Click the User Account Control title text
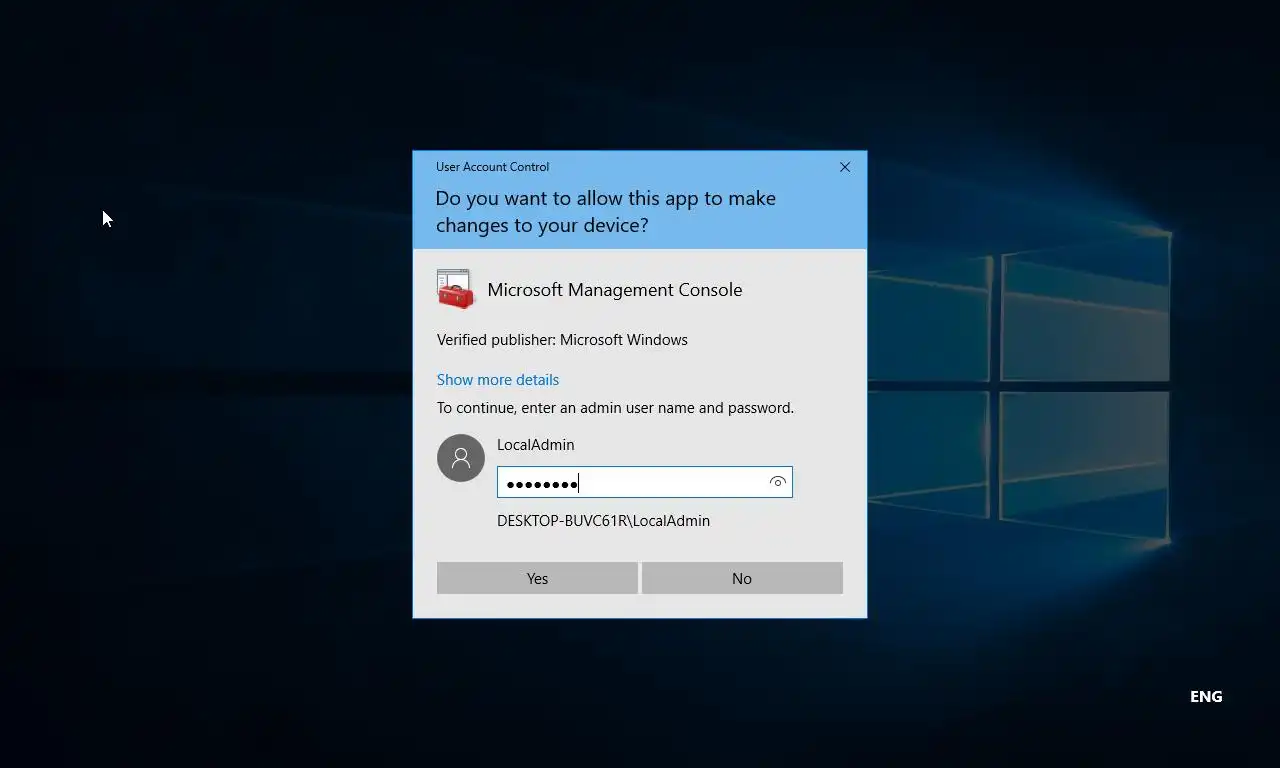The width and height of the screenshot is (1280, 768). [x=492, y=167]
